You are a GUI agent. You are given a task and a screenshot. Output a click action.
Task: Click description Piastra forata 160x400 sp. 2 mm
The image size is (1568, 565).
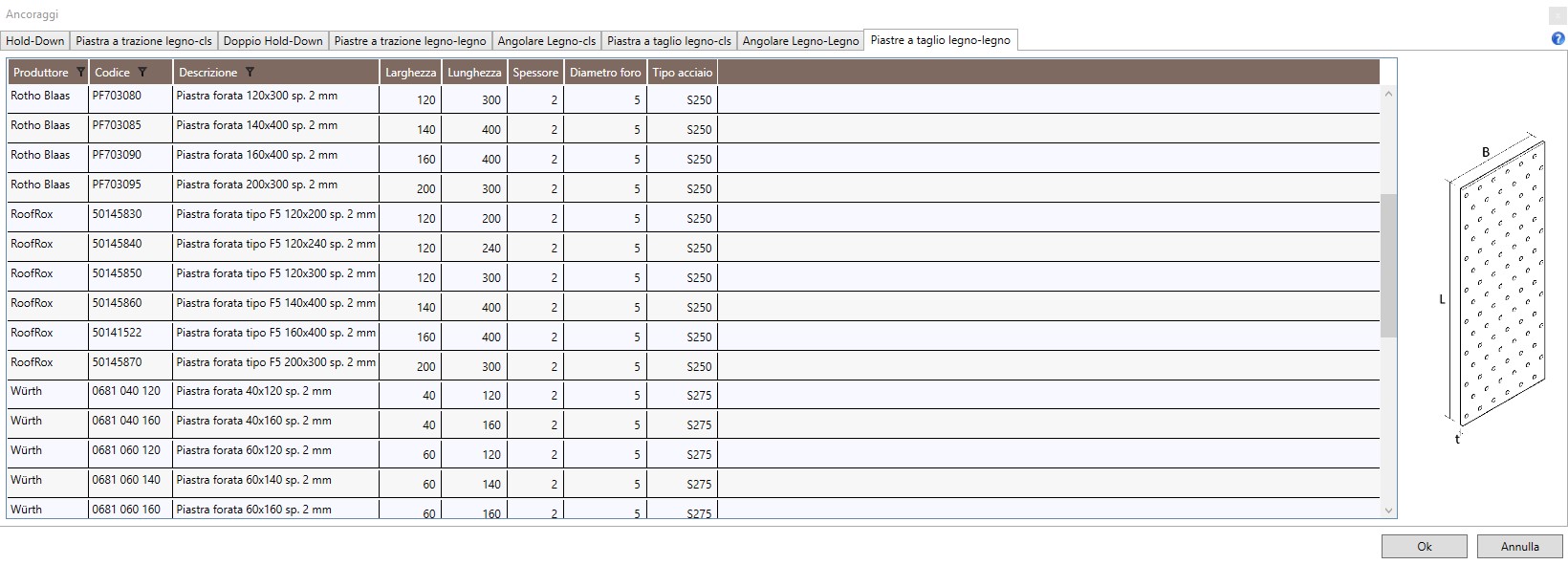tap(256, 155)
